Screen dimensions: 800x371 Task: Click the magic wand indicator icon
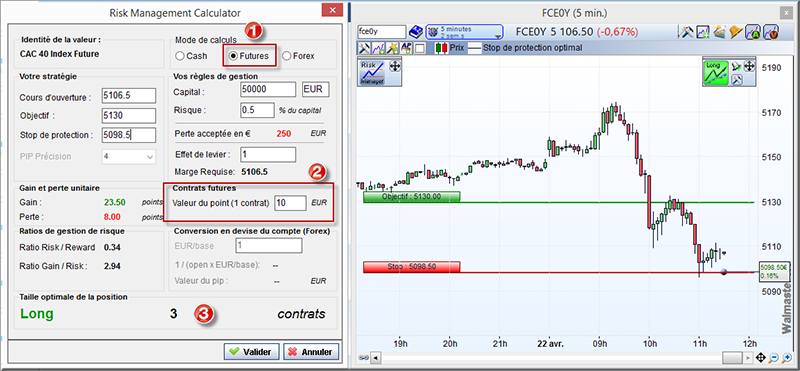pyautogui.click(x=392, y=48)
